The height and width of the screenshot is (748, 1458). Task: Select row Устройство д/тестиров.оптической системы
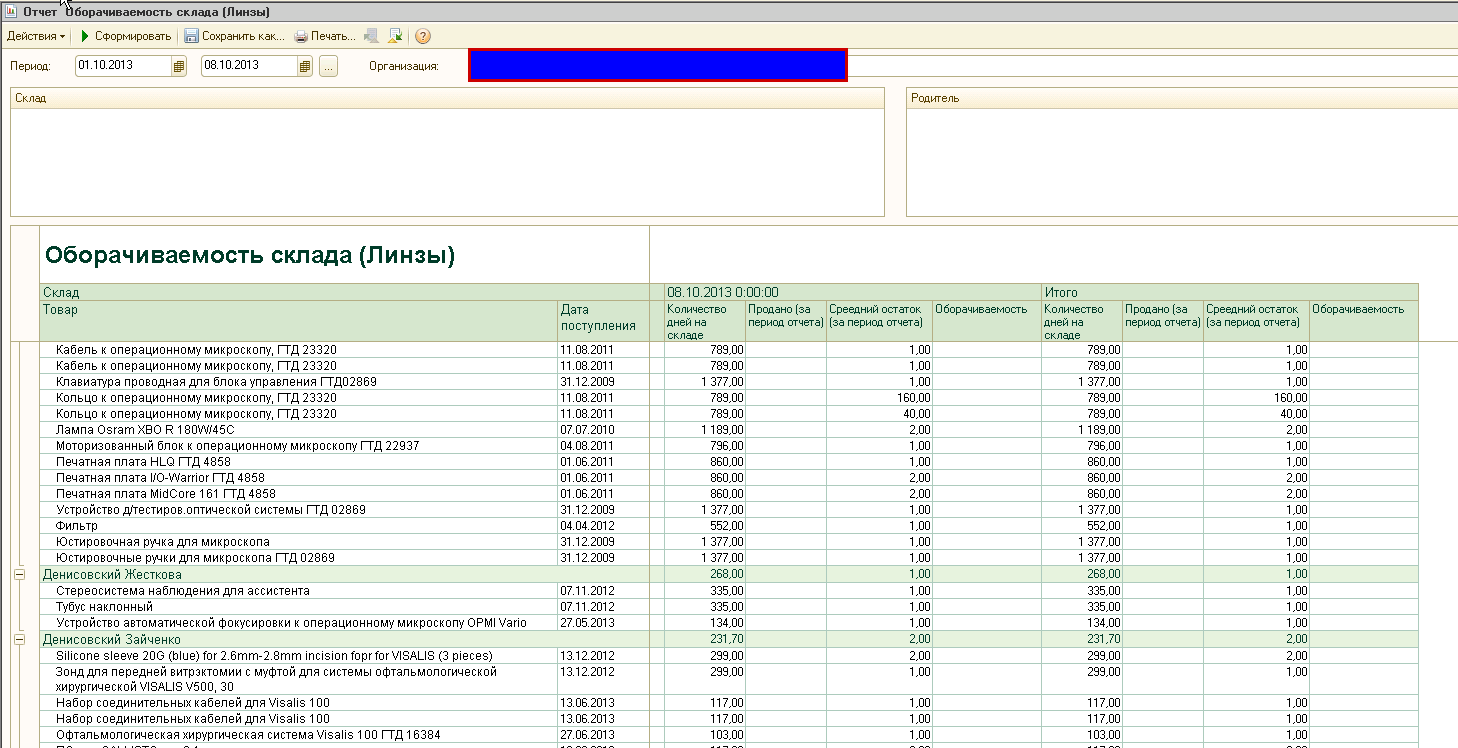(729, 510)
